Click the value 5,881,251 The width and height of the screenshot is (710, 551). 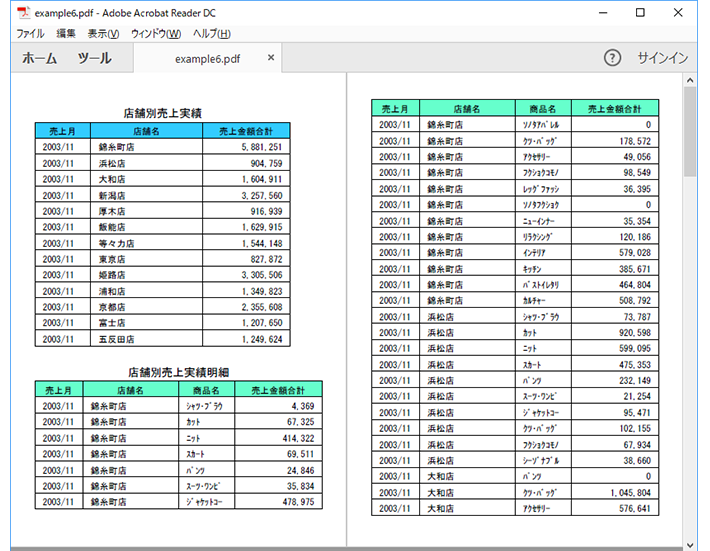262,147
